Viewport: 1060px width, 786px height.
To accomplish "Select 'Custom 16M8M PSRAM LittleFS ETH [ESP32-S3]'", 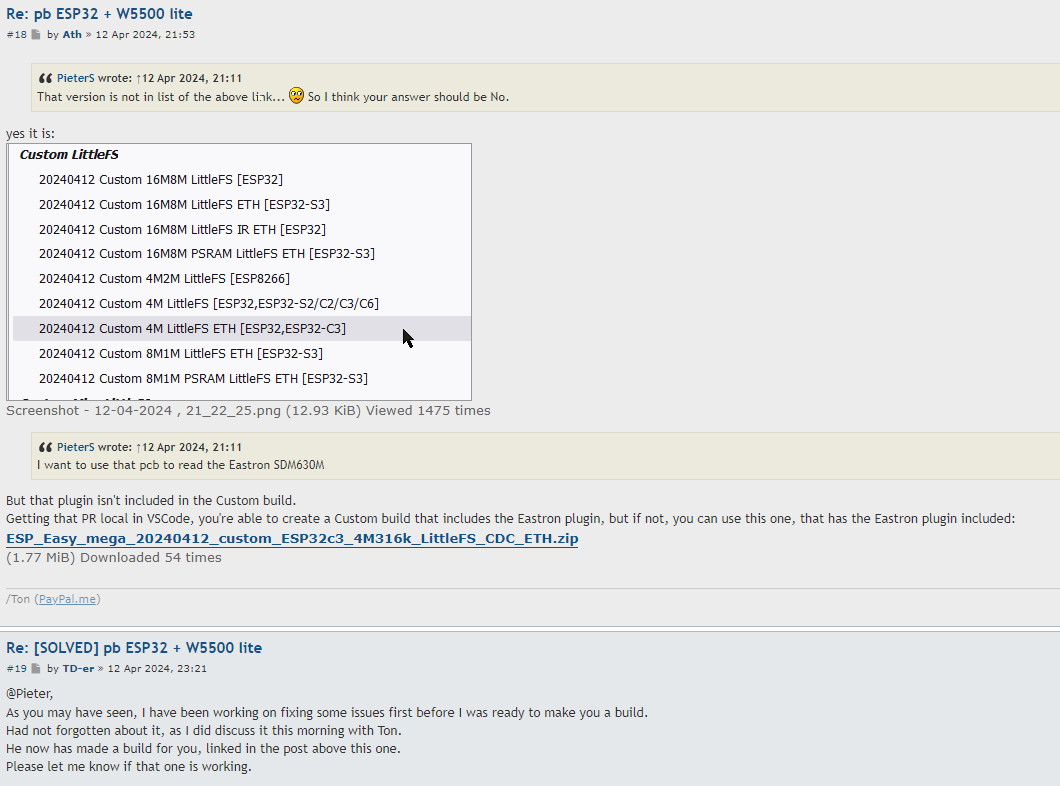I will point(207,253).
